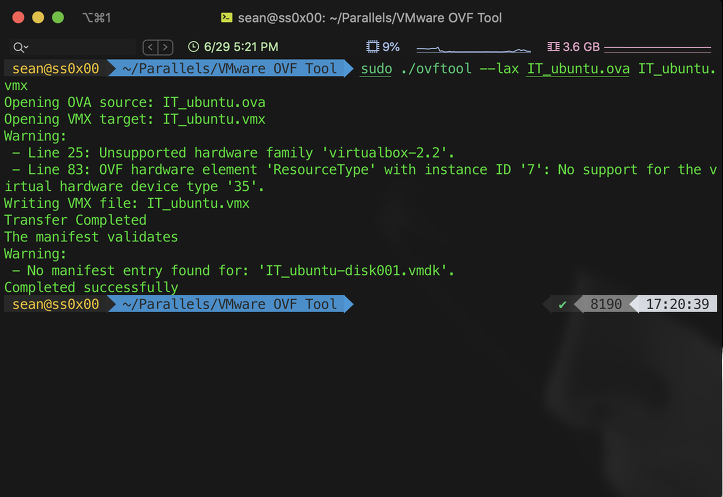Click the CPU chip icon
This screenshot has height=497, width=723.
(373, 47)
